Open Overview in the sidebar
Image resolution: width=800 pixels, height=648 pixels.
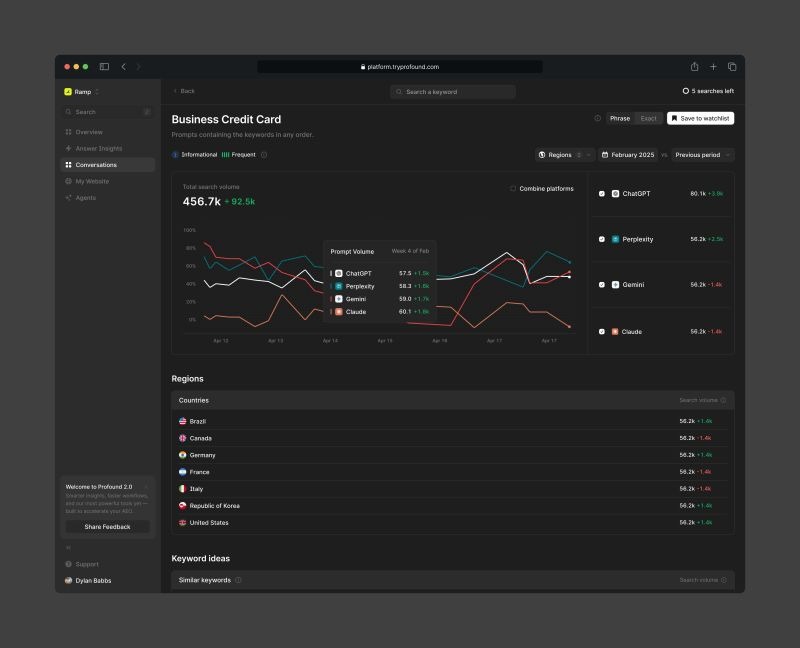[x=108, y=132]
